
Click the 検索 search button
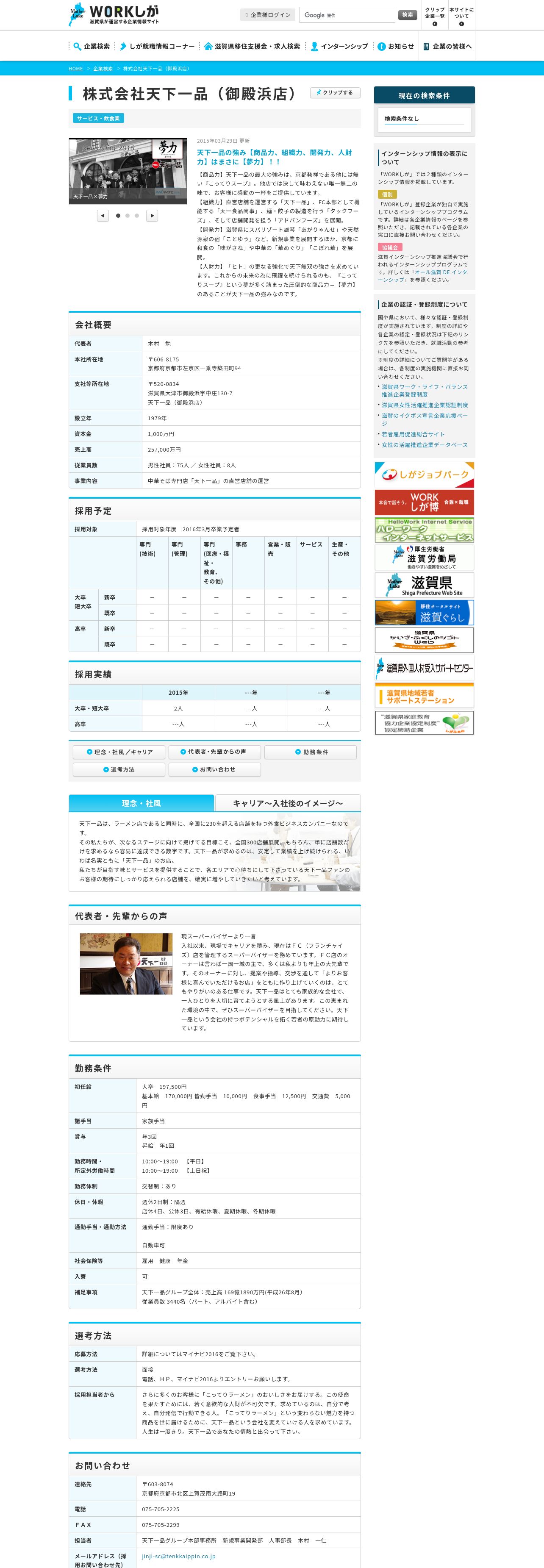408,14
